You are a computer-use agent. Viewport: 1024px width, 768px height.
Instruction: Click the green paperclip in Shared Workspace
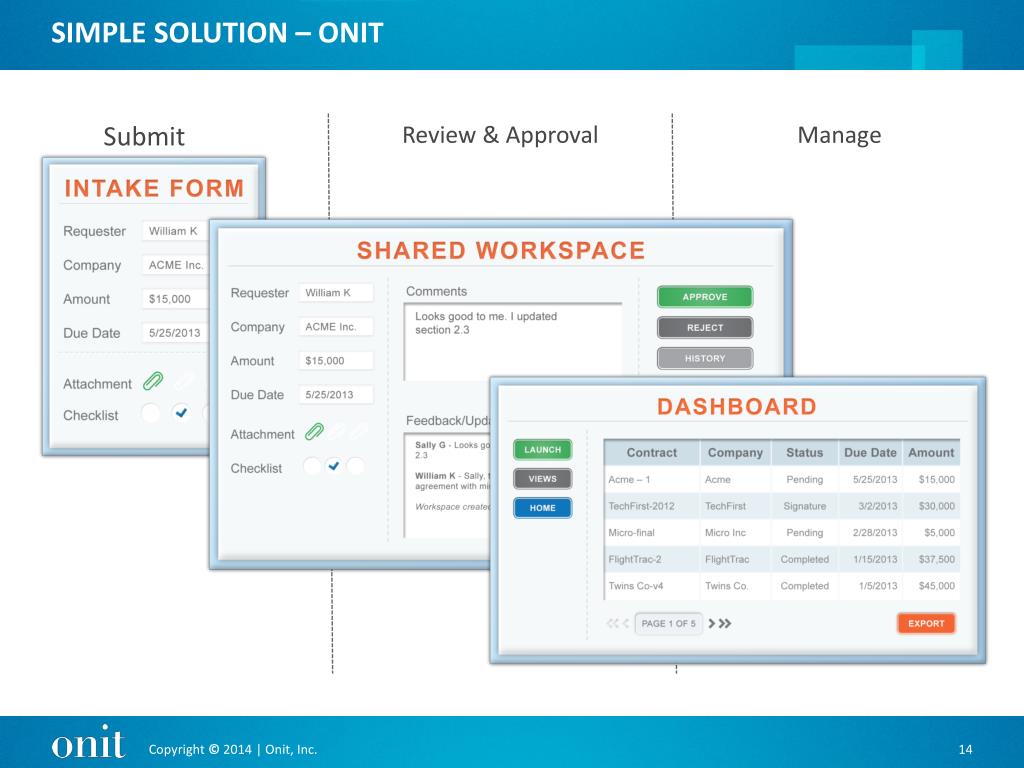[x=314, y=432]
